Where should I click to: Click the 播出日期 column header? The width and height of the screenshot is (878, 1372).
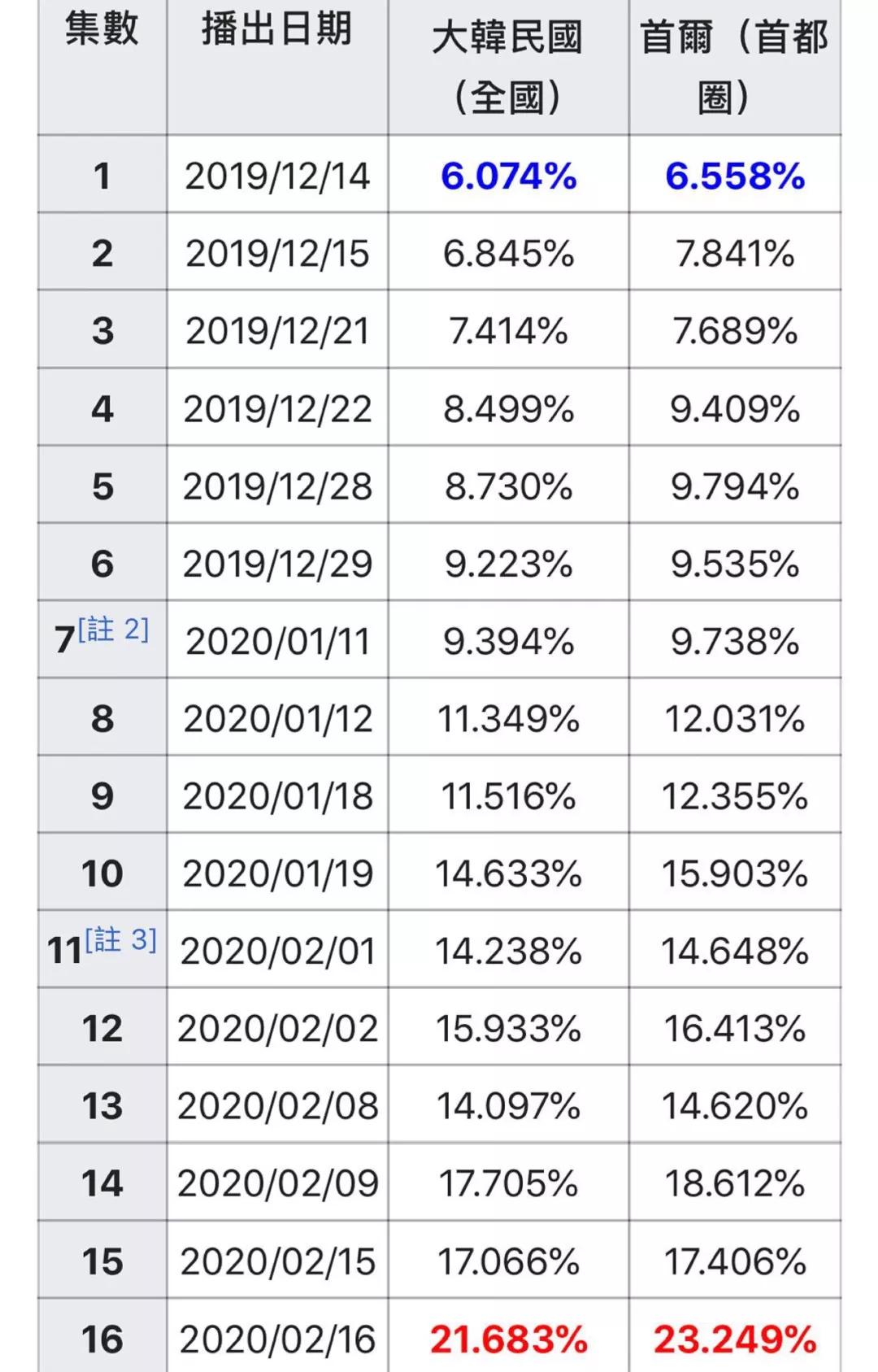point(276,29)
